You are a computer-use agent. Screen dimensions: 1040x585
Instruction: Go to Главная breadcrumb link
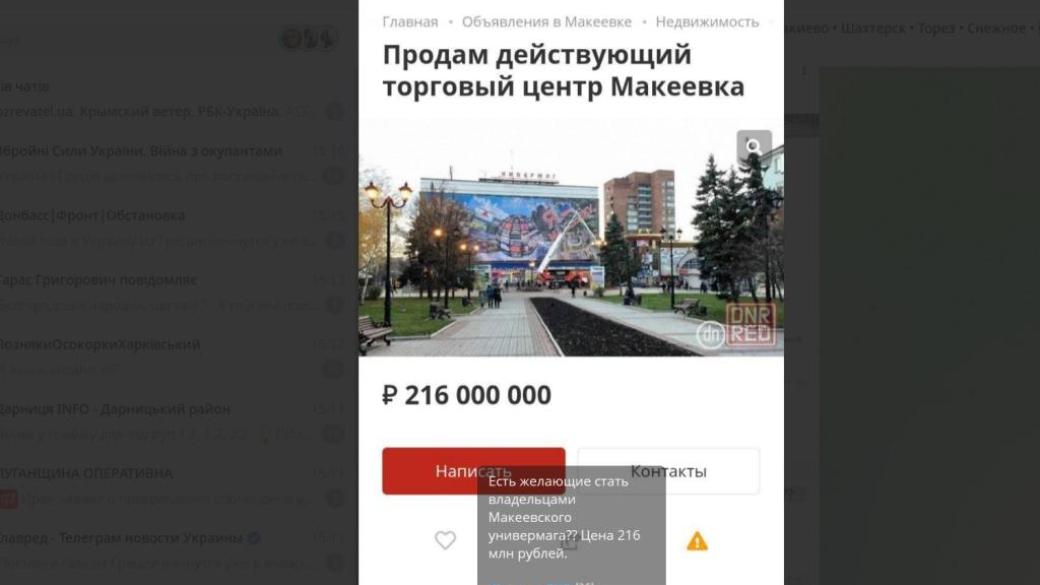click(410, 22)
